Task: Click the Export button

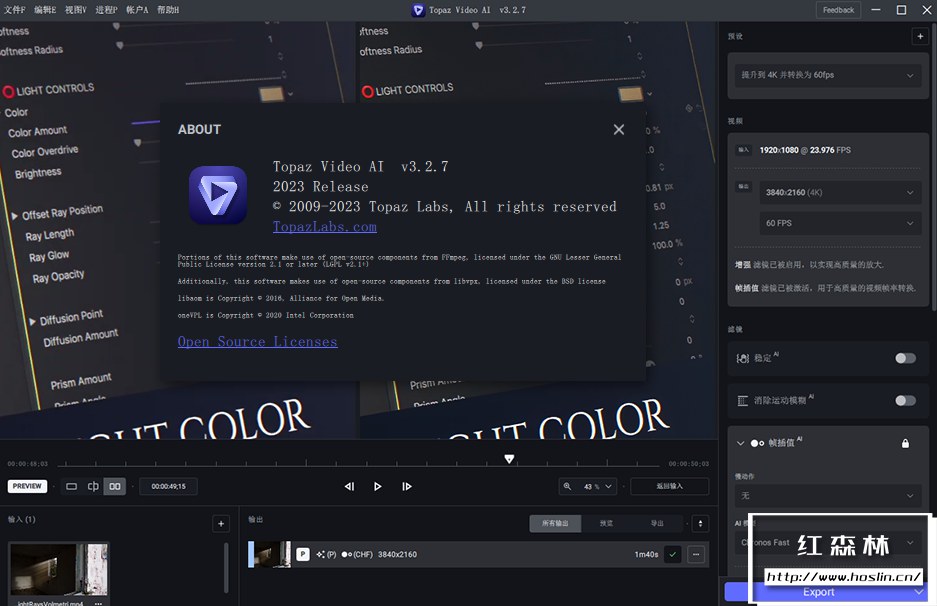Action: pos(818,592)
